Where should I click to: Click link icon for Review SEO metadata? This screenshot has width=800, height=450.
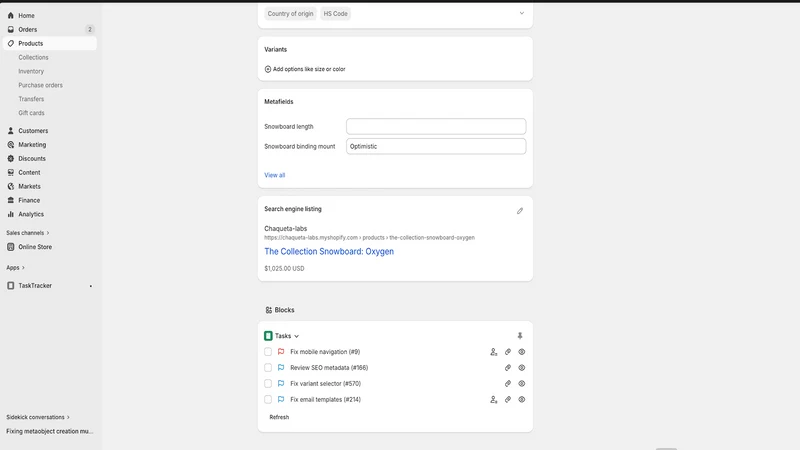[508, 368]
